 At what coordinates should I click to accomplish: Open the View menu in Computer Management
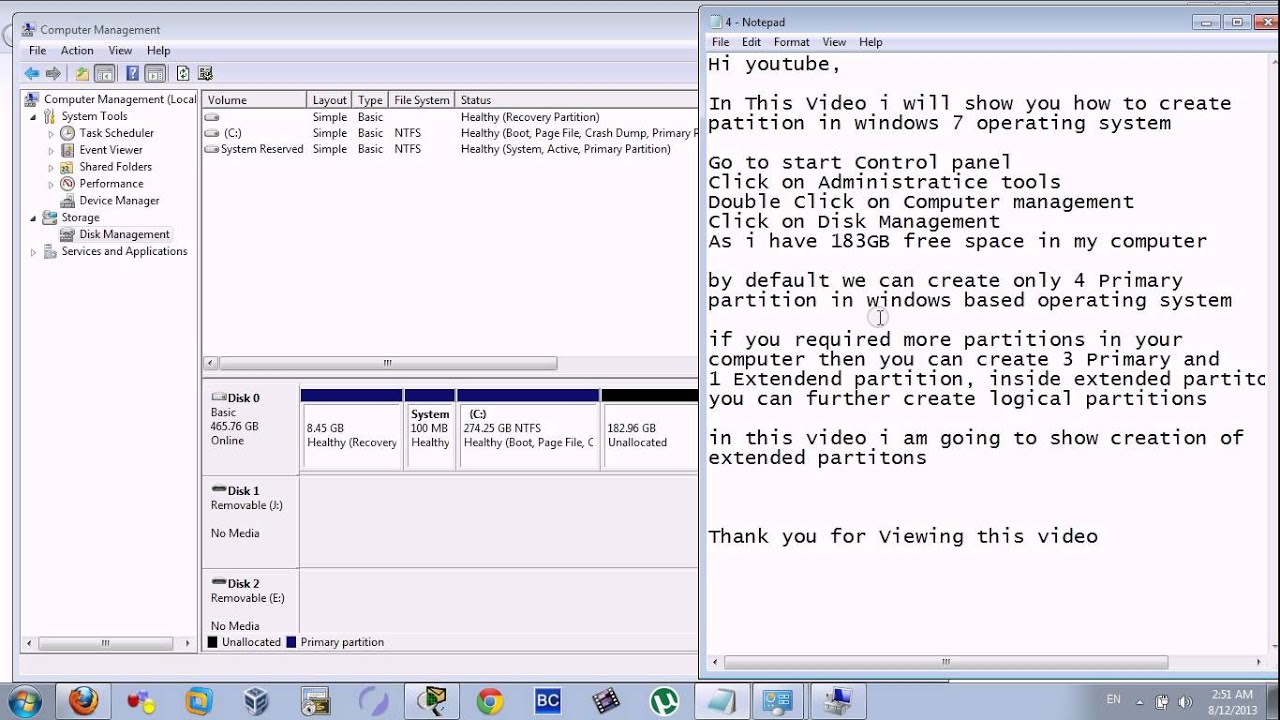point(120,51)
